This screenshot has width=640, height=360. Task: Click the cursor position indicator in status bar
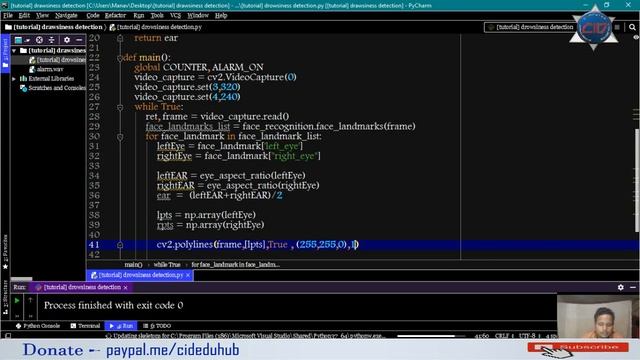pos(482,336)
